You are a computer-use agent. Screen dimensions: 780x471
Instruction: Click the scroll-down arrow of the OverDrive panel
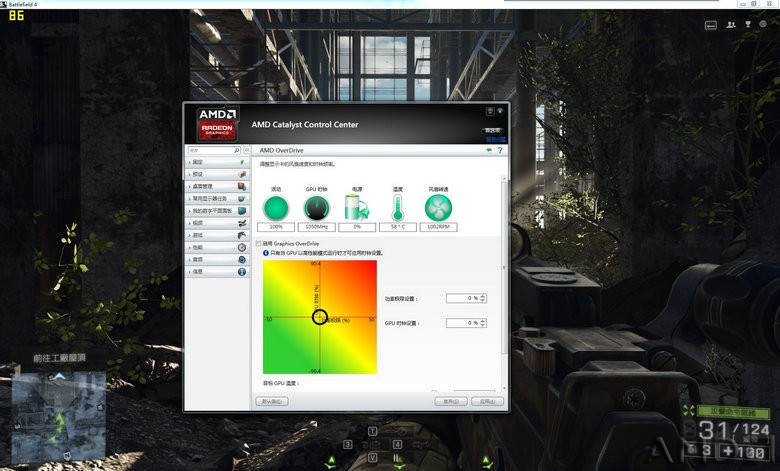[504, 387]
